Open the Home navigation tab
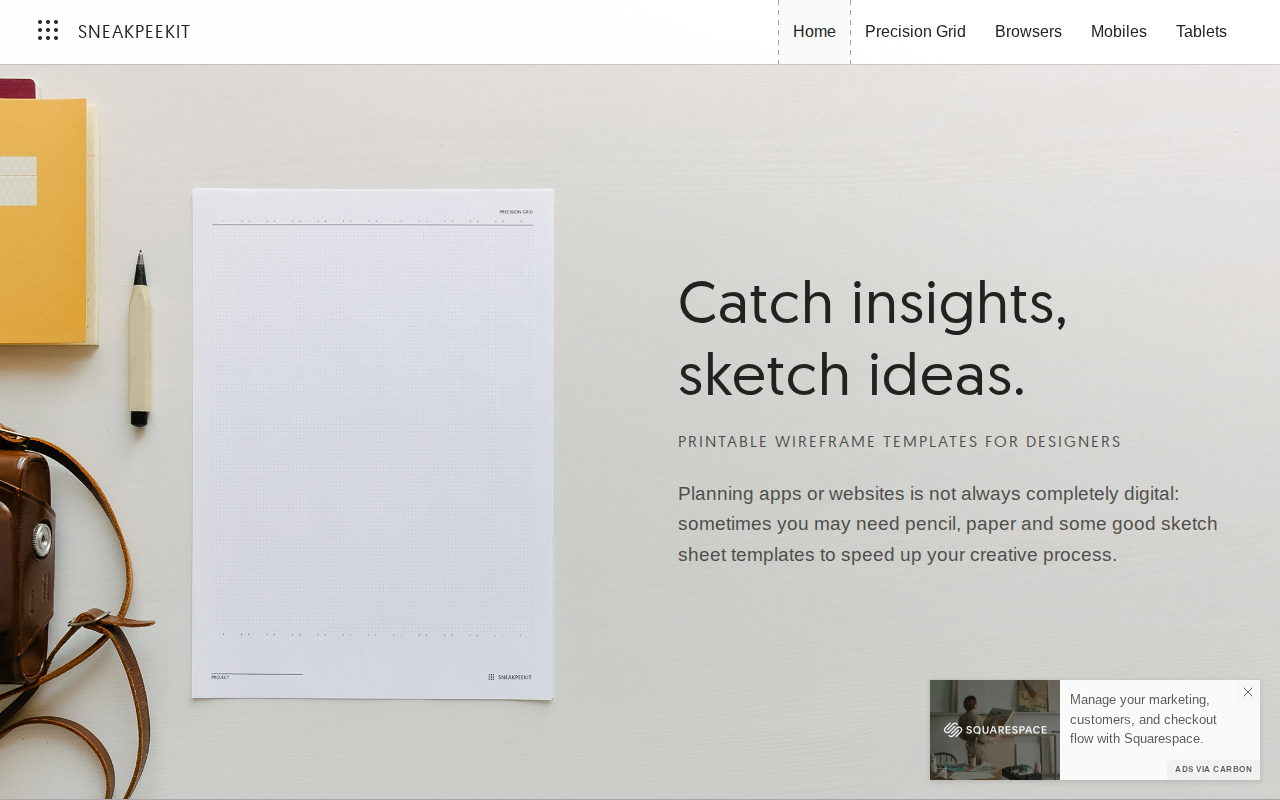This screenshot has width=1280, height=800. click(x=814, y=32)
